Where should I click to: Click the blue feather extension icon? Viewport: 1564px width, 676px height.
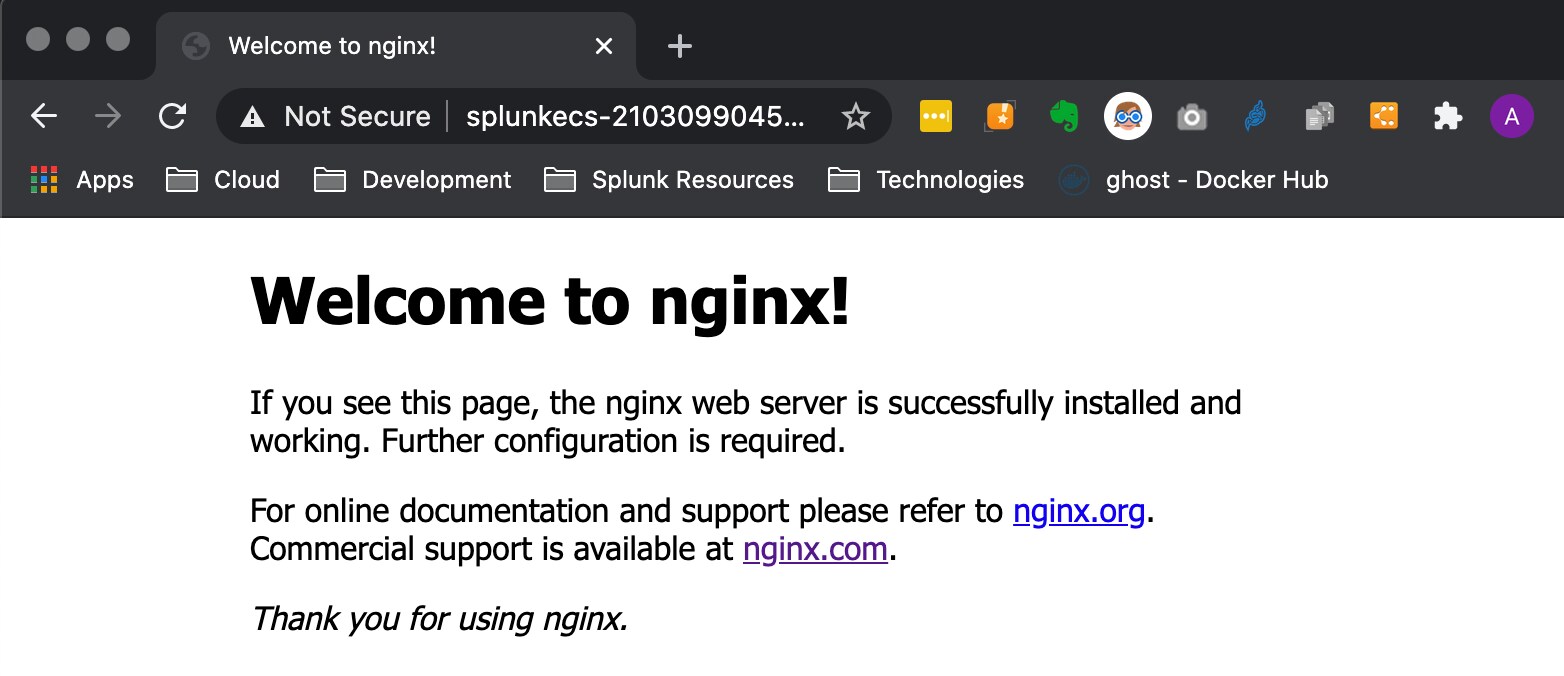[1256, 117]
